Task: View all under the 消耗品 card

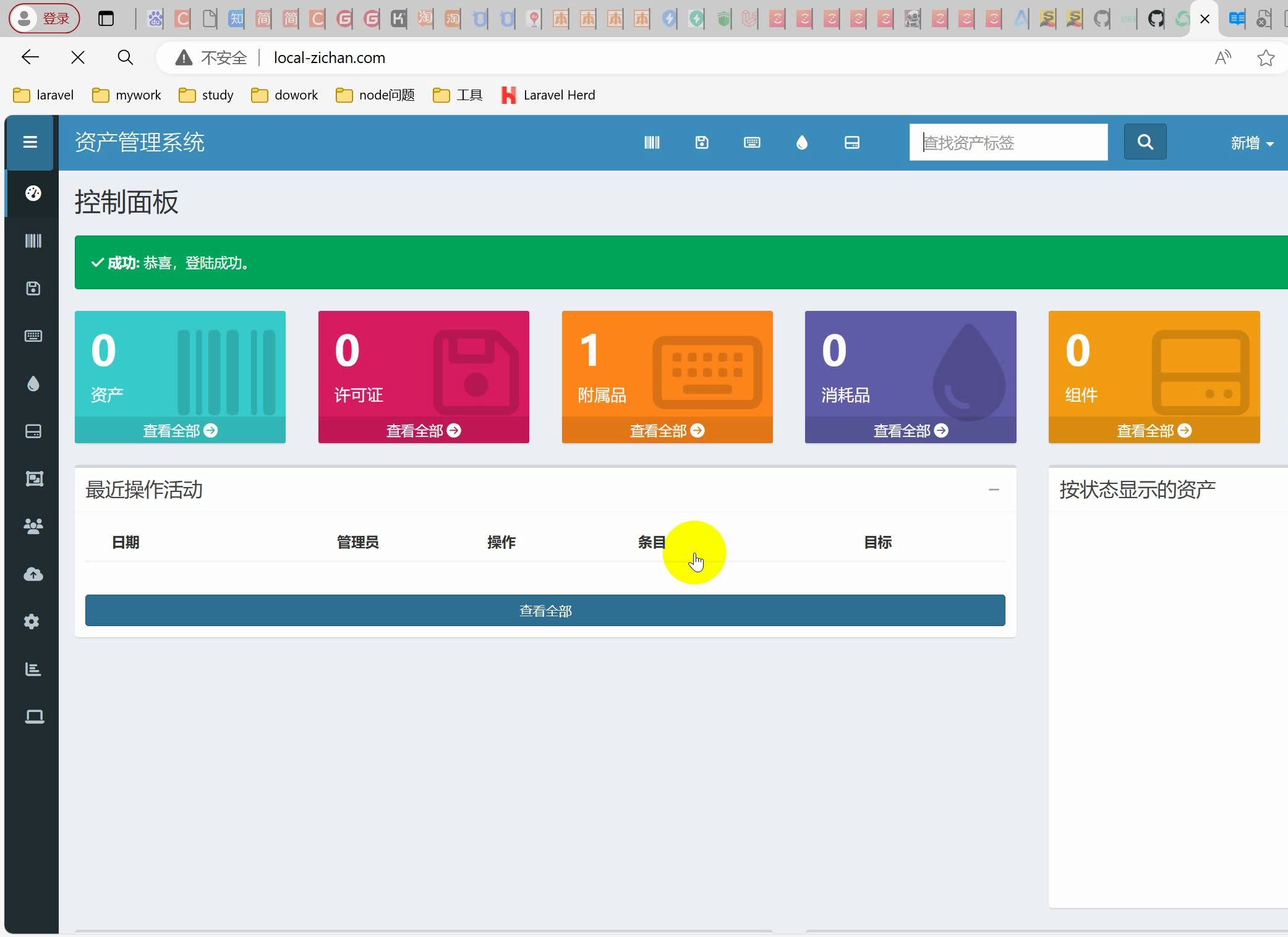Action: [x=911, y=431]
